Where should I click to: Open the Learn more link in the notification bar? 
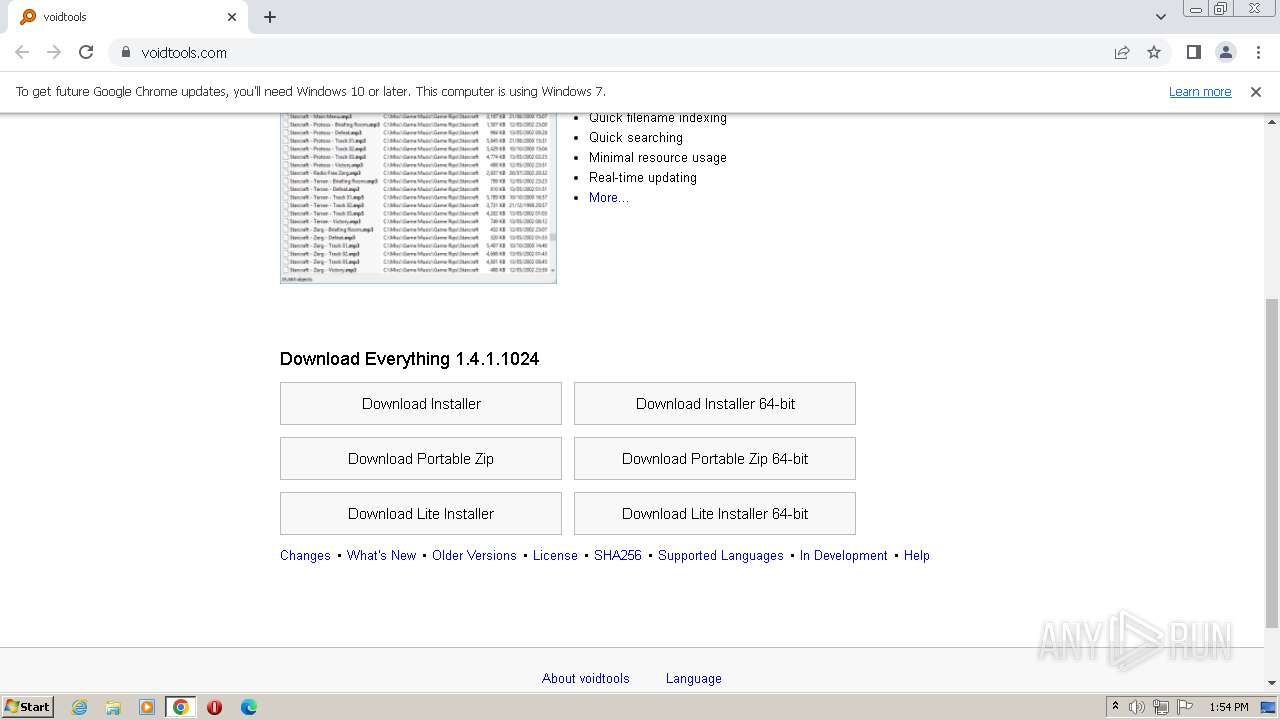pos(1200,91)
